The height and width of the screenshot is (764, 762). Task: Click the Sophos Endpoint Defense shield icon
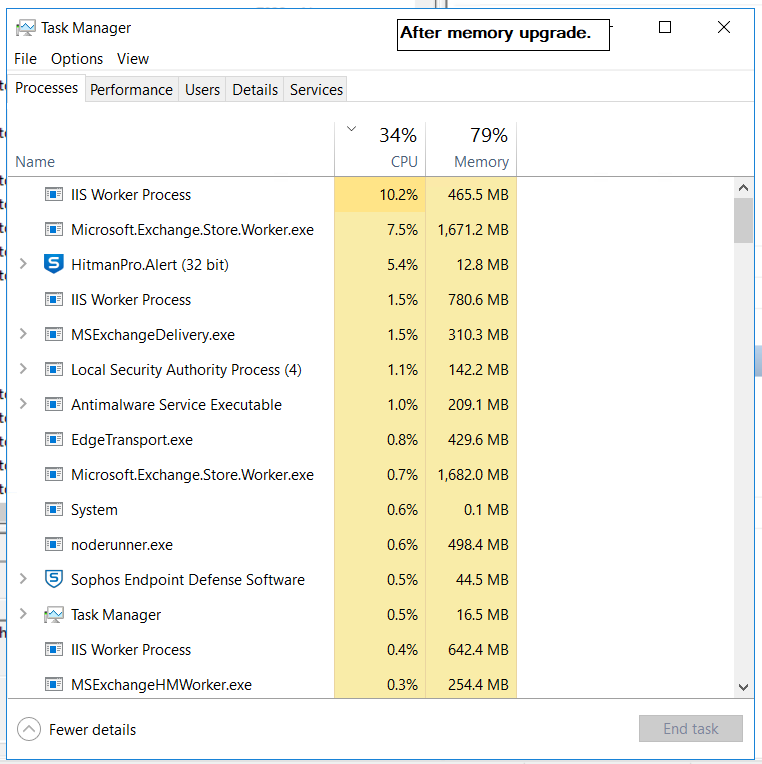[x=54, y=579]
